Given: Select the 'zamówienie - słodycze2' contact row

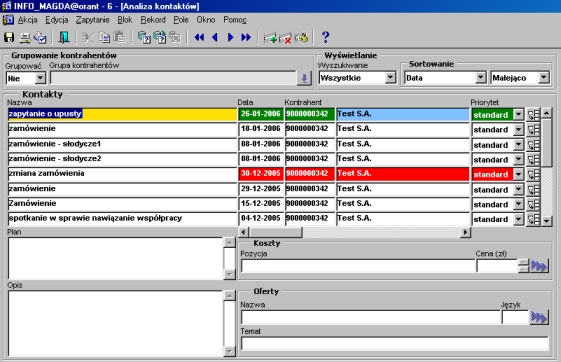Looking at the screenshot, I should (122, 159).
